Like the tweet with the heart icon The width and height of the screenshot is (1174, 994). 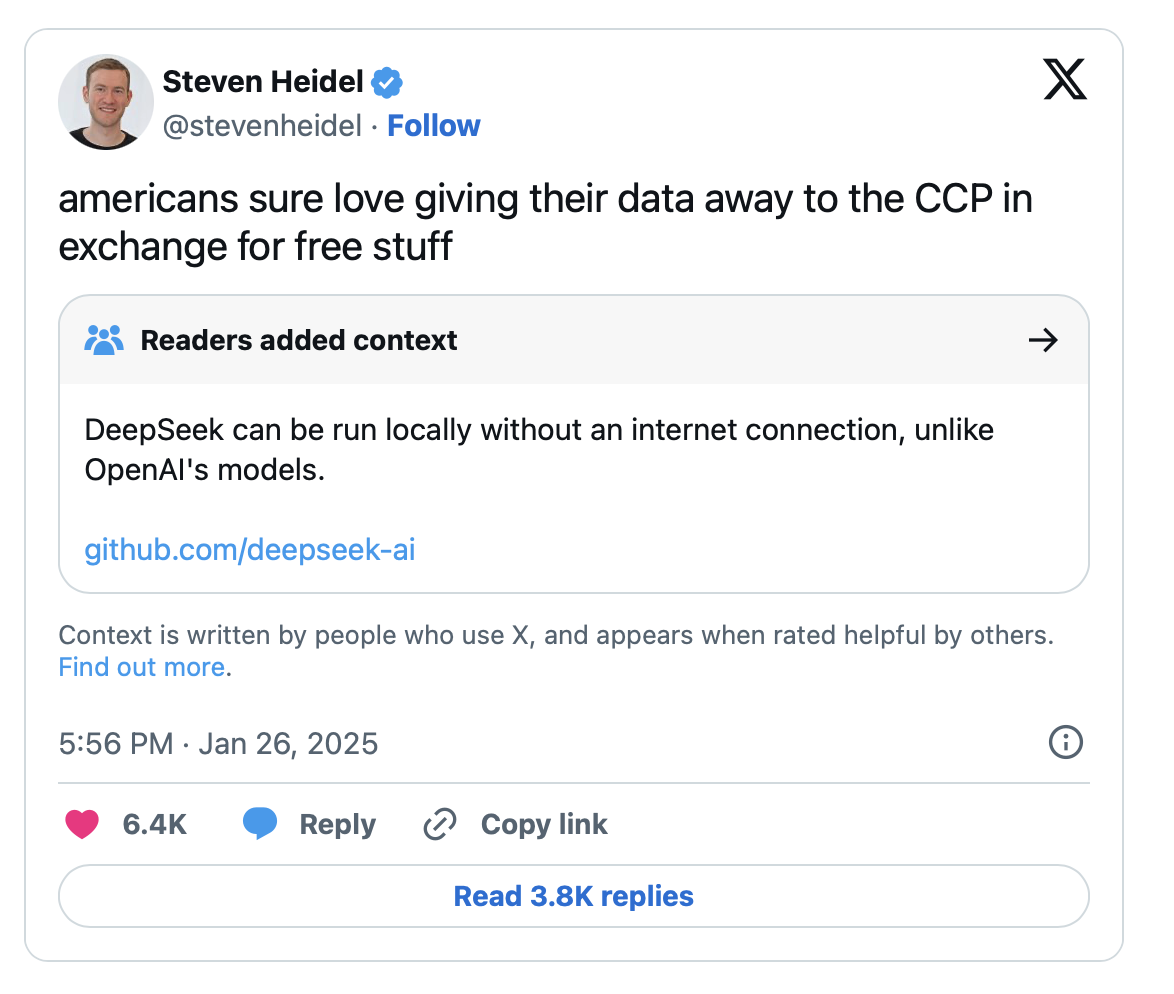point(82,824)
